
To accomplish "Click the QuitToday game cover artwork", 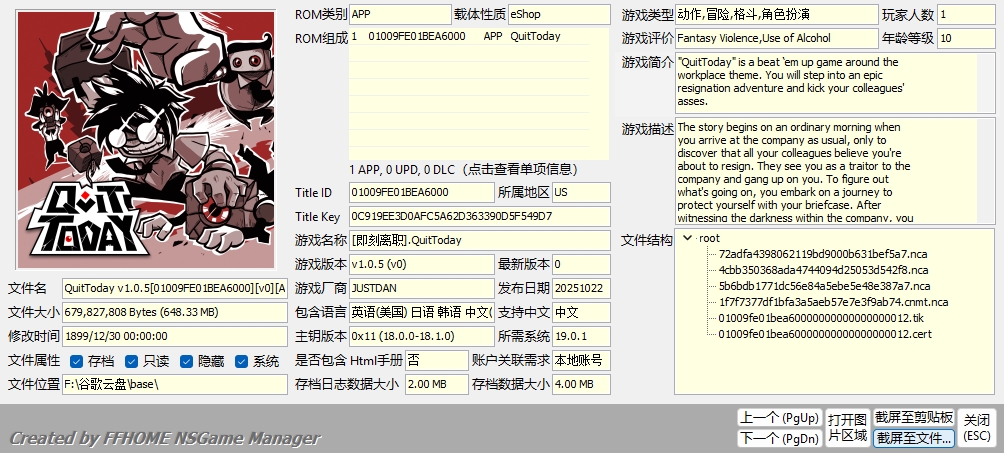I will click(x=140, y=139).
